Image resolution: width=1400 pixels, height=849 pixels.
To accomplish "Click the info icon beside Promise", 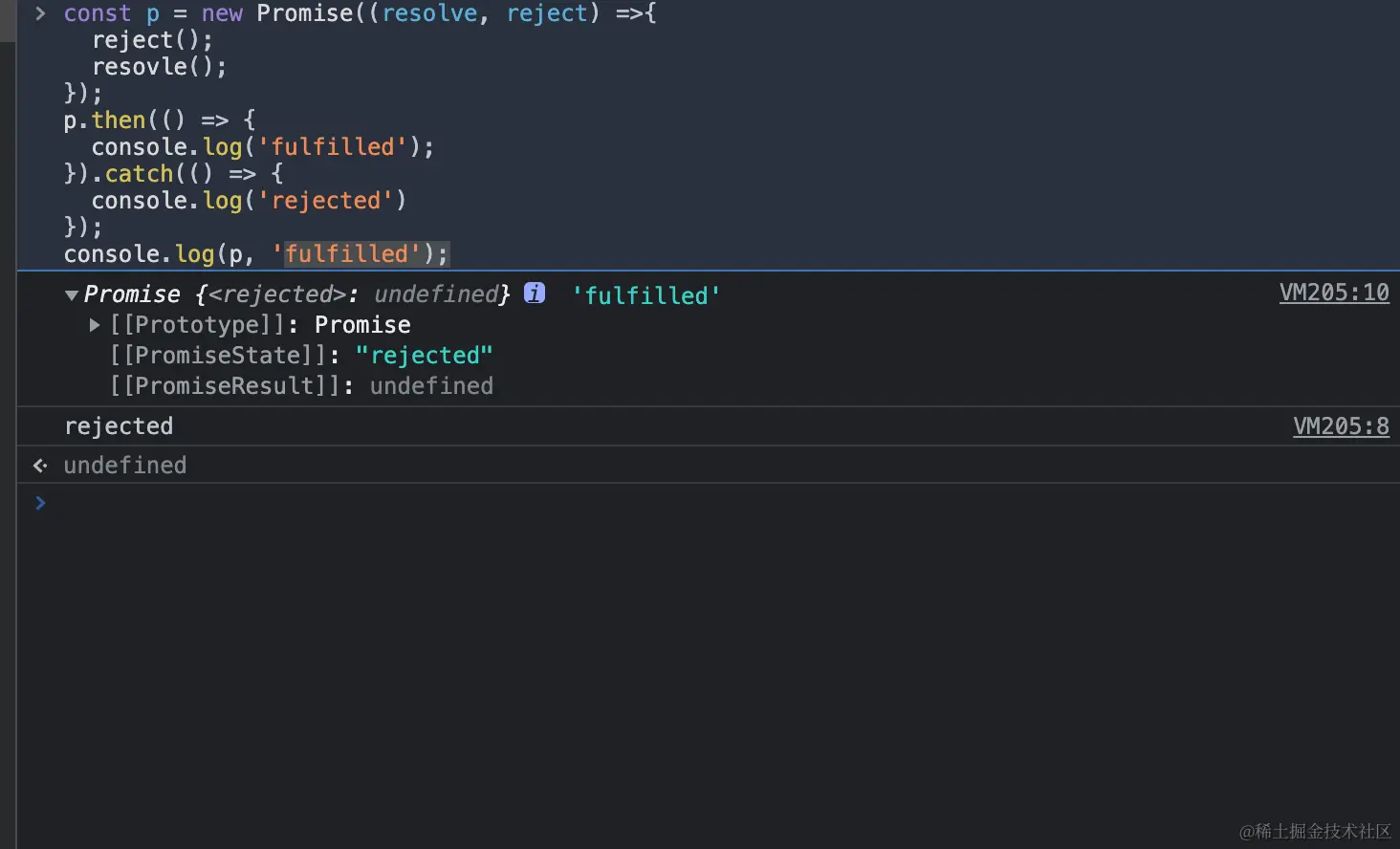I will click(x=535, y=293).
